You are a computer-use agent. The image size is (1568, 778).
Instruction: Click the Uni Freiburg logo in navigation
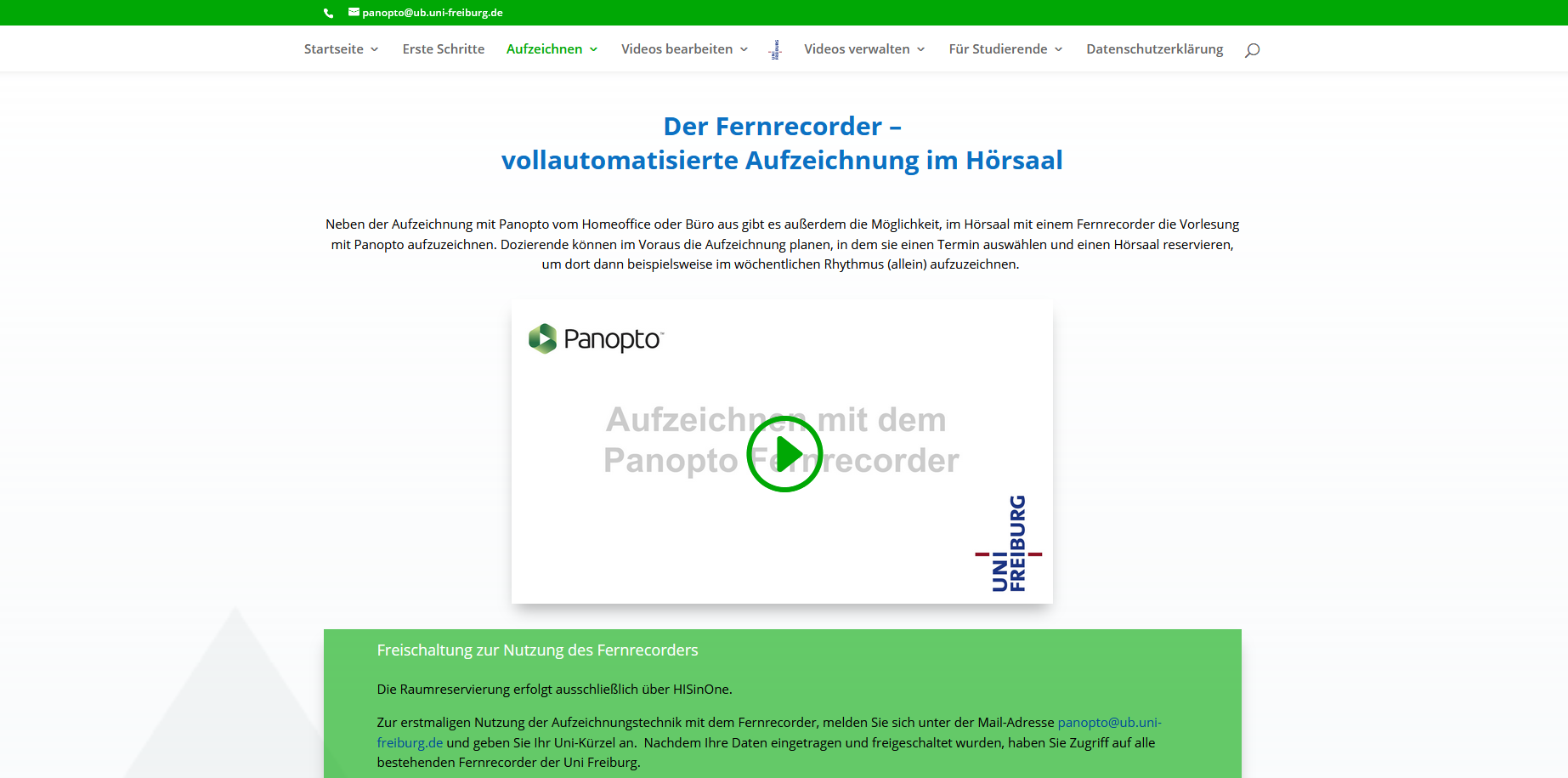tap(775, 49)
